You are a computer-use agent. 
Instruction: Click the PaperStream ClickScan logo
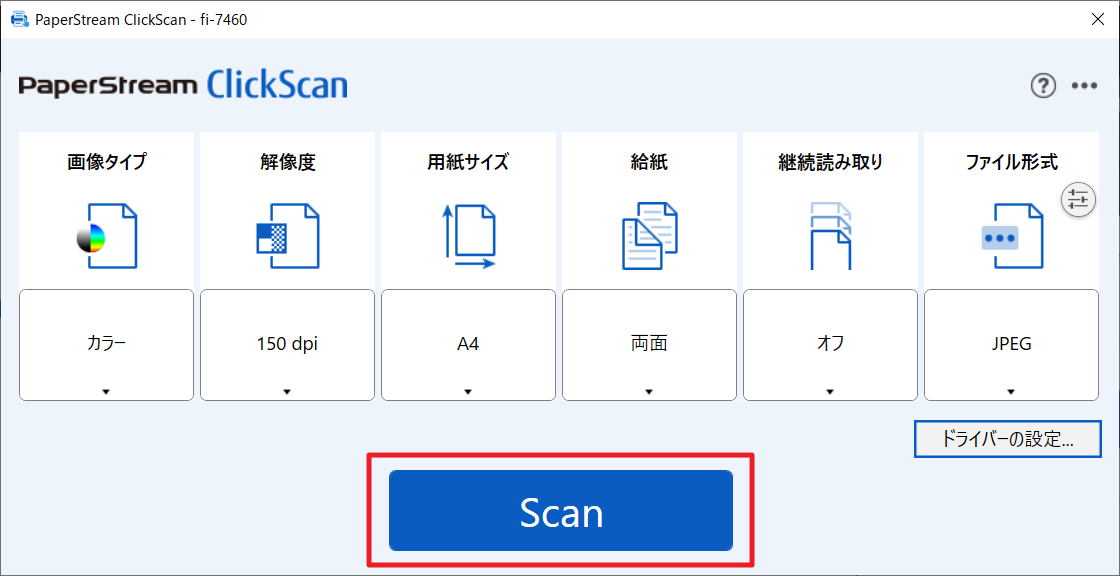tap(184, 86)
